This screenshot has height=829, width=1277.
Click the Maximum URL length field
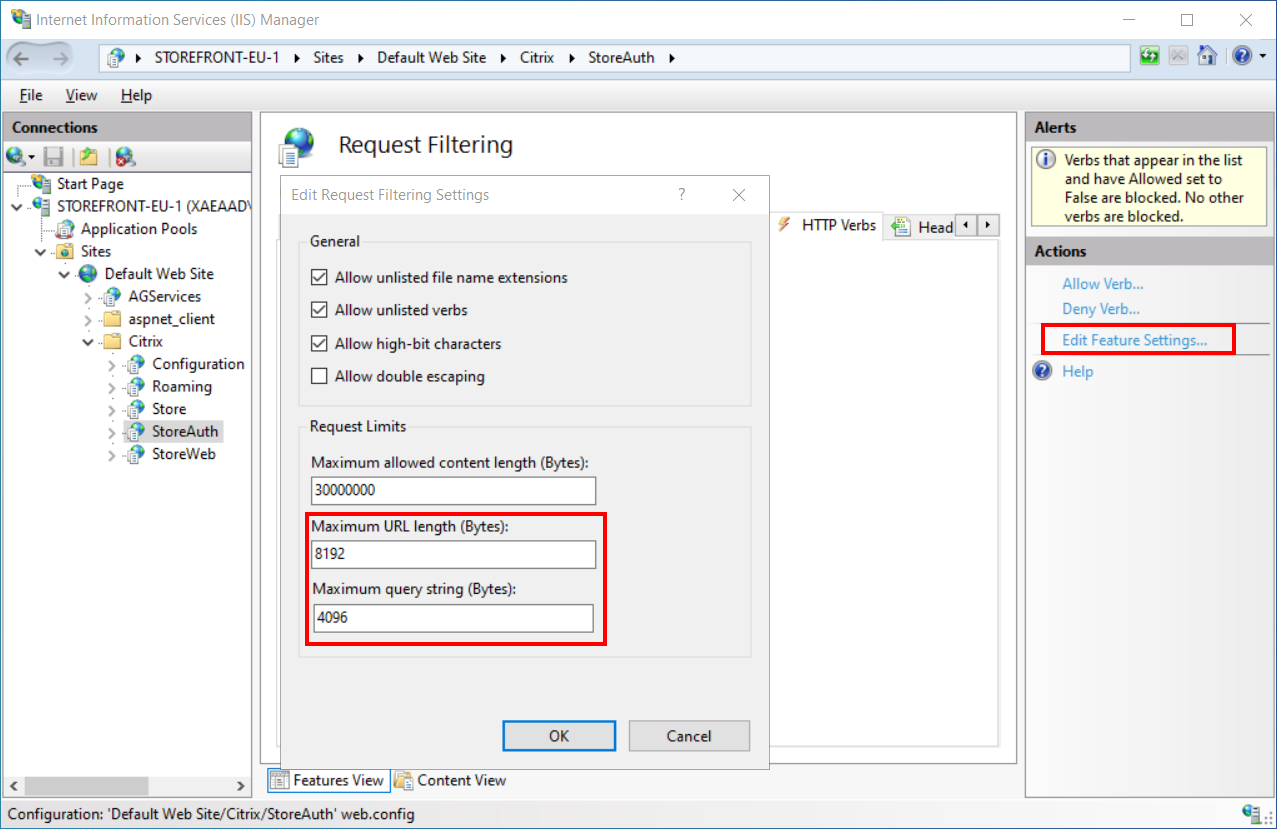pos(454,554)
